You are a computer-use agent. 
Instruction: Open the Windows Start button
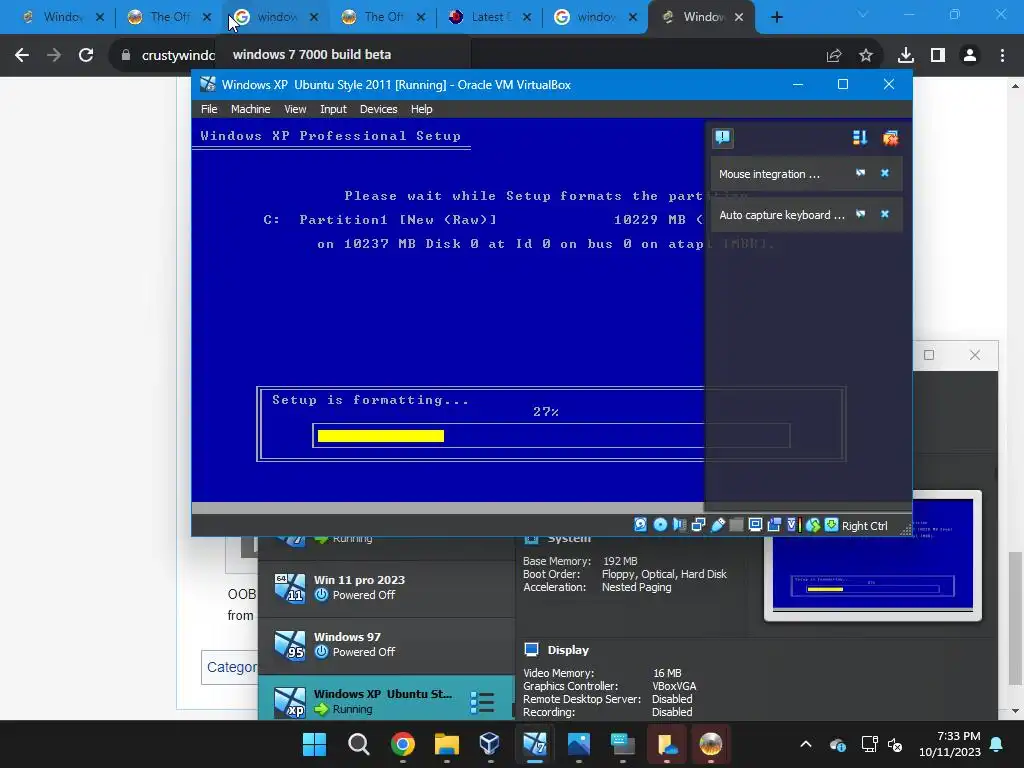coord(314,744)
